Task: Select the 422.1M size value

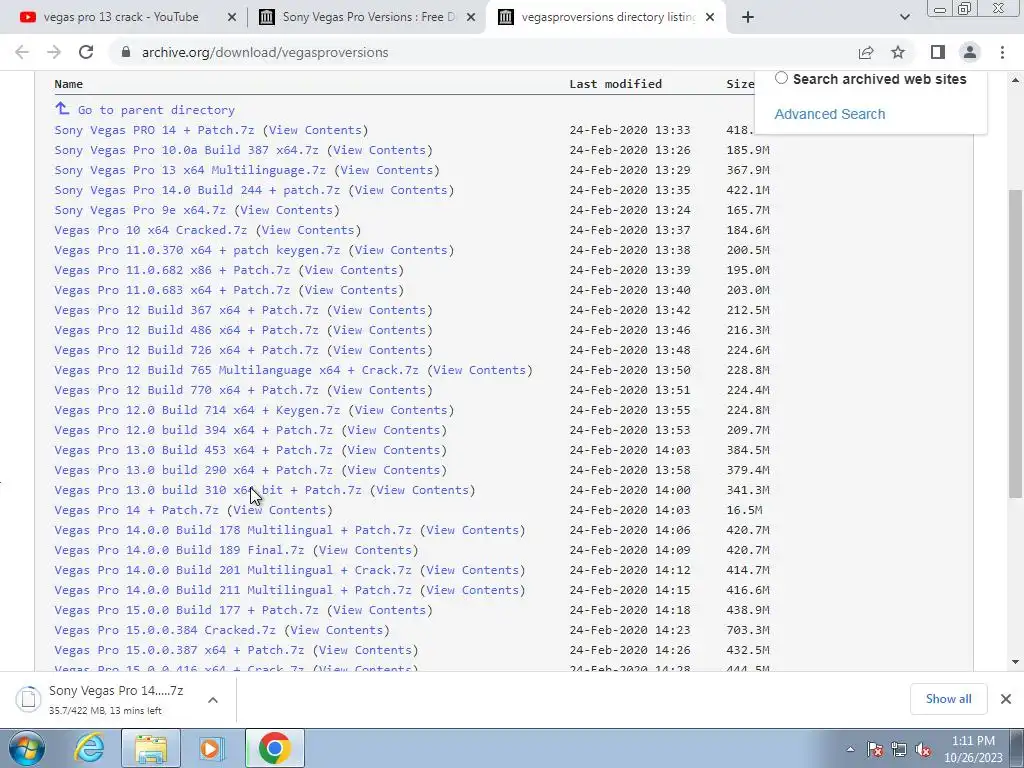Action: (748, 190)
